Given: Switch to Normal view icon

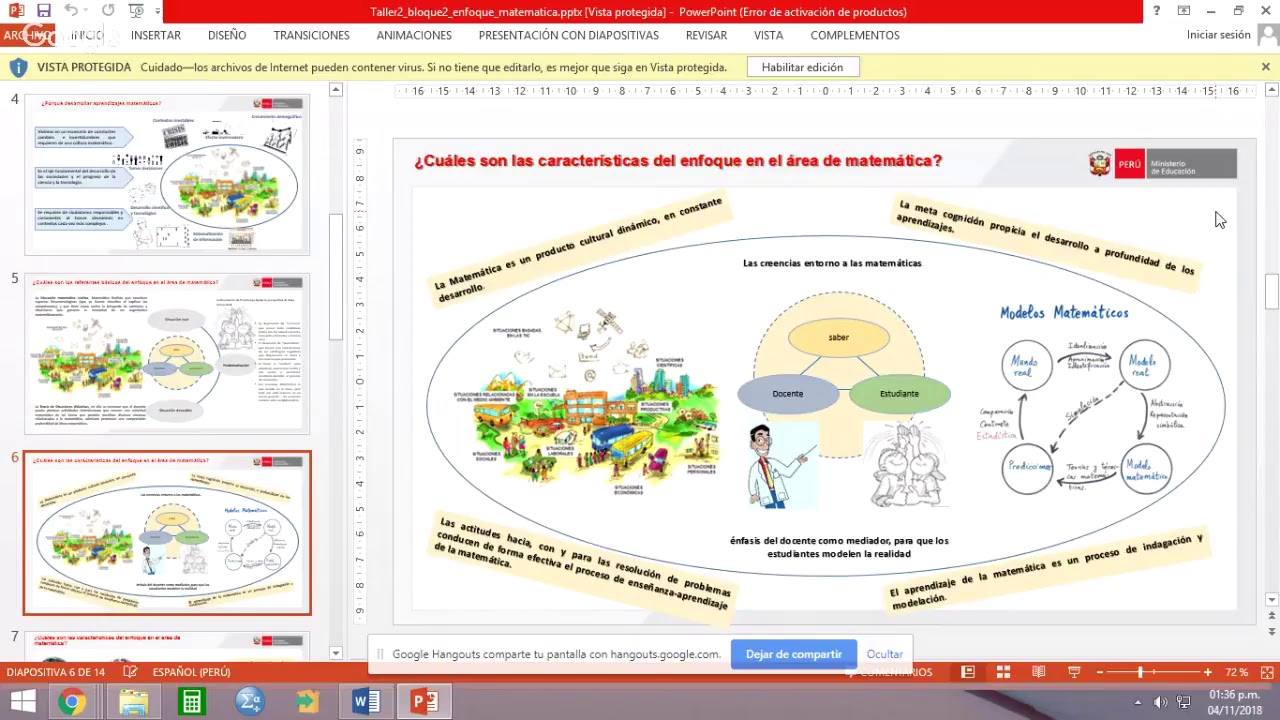Looking at the screenshot, I should click(967, 672).
